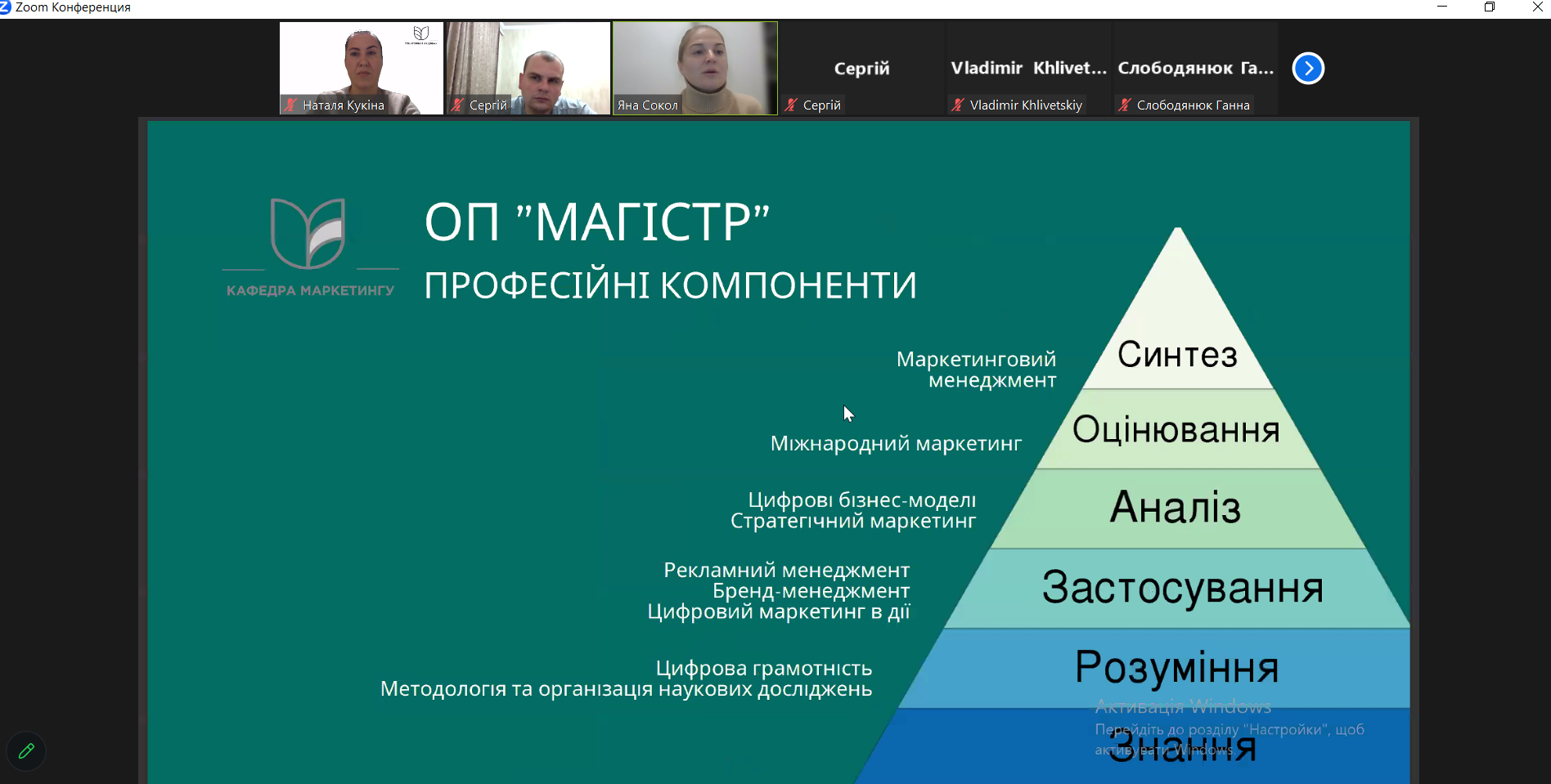Click the 'Цифрова грамотність' text

(764, 668)
